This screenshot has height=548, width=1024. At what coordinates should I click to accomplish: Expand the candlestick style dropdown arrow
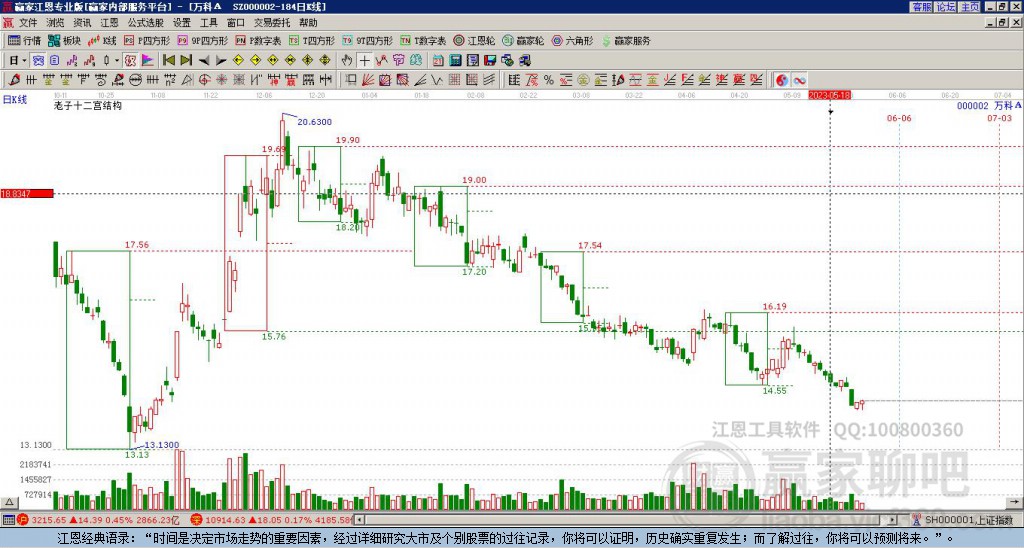tap(117, 61)
